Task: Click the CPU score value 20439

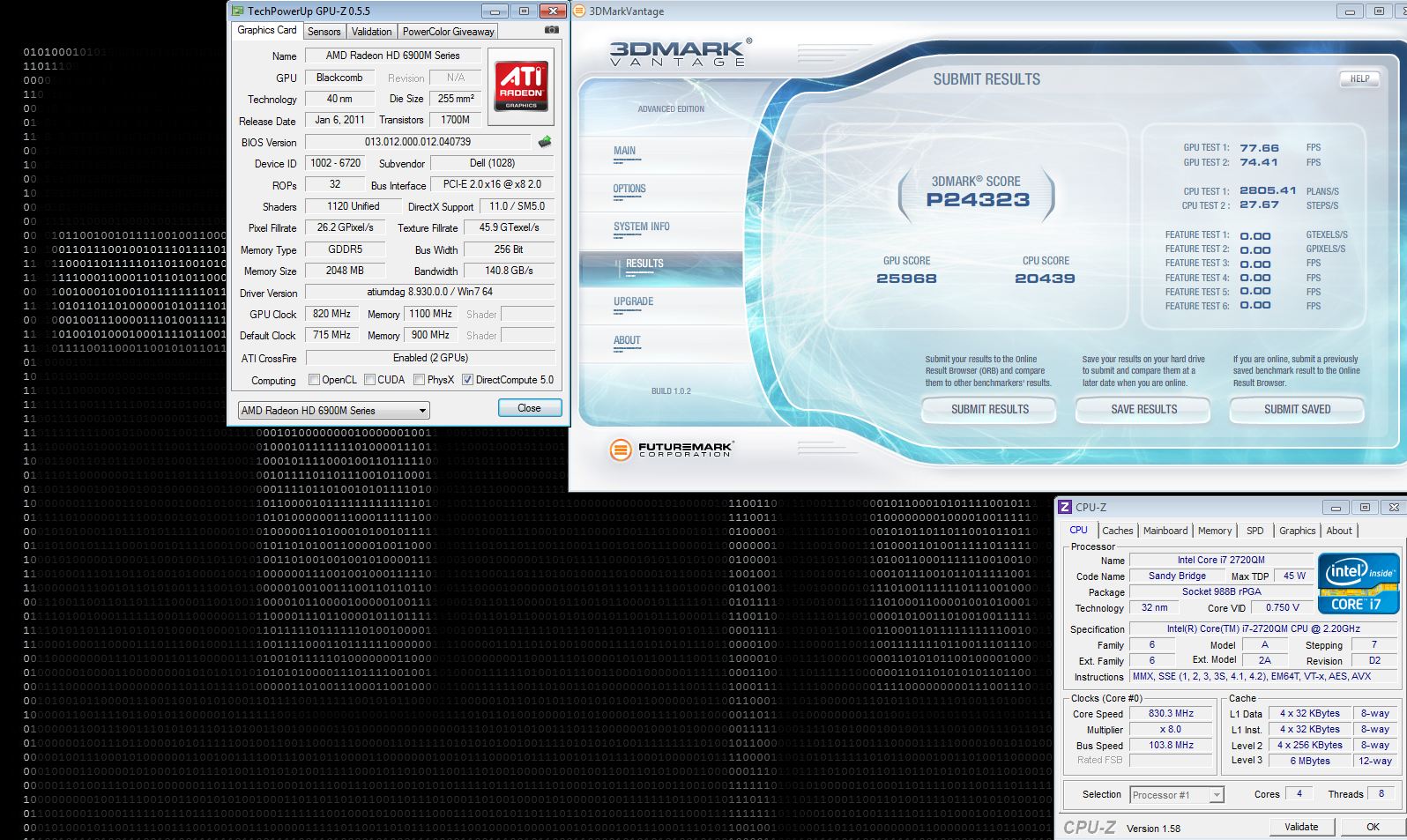Action: coord(1045,279)
